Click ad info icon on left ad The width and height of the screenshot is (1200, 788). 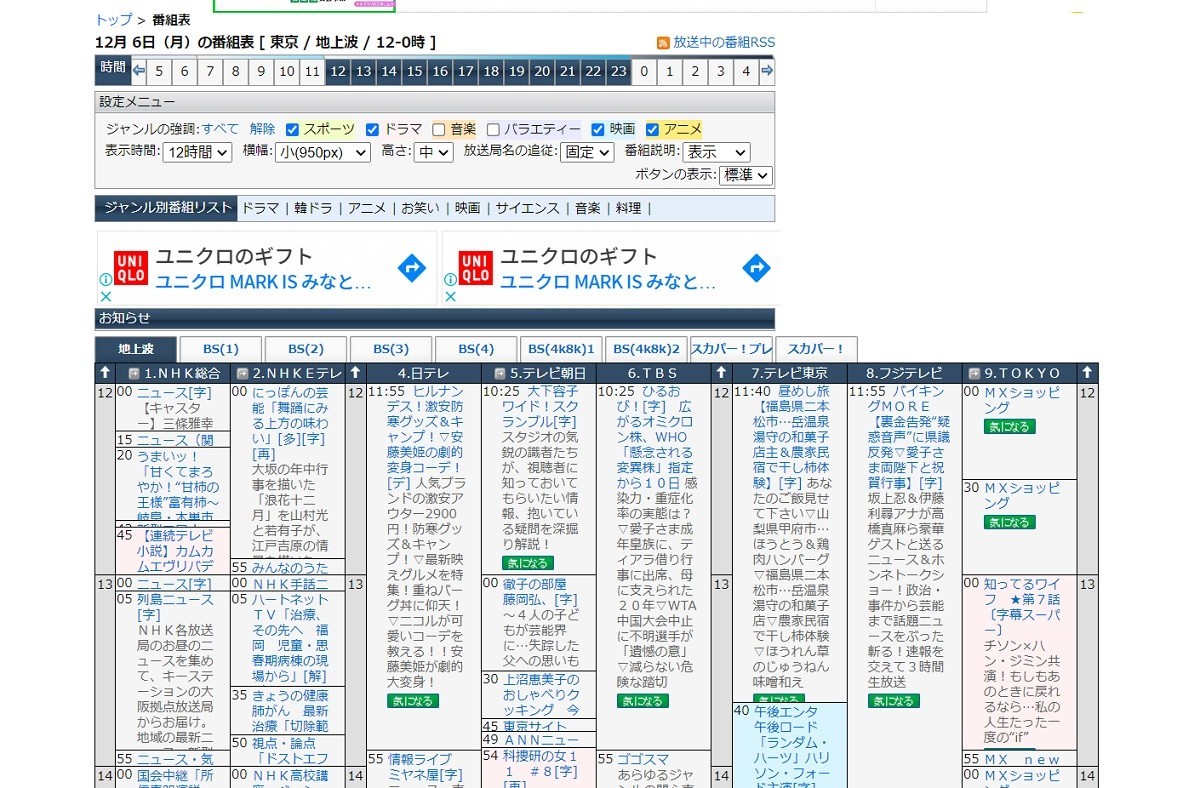[x=105, y=280]
